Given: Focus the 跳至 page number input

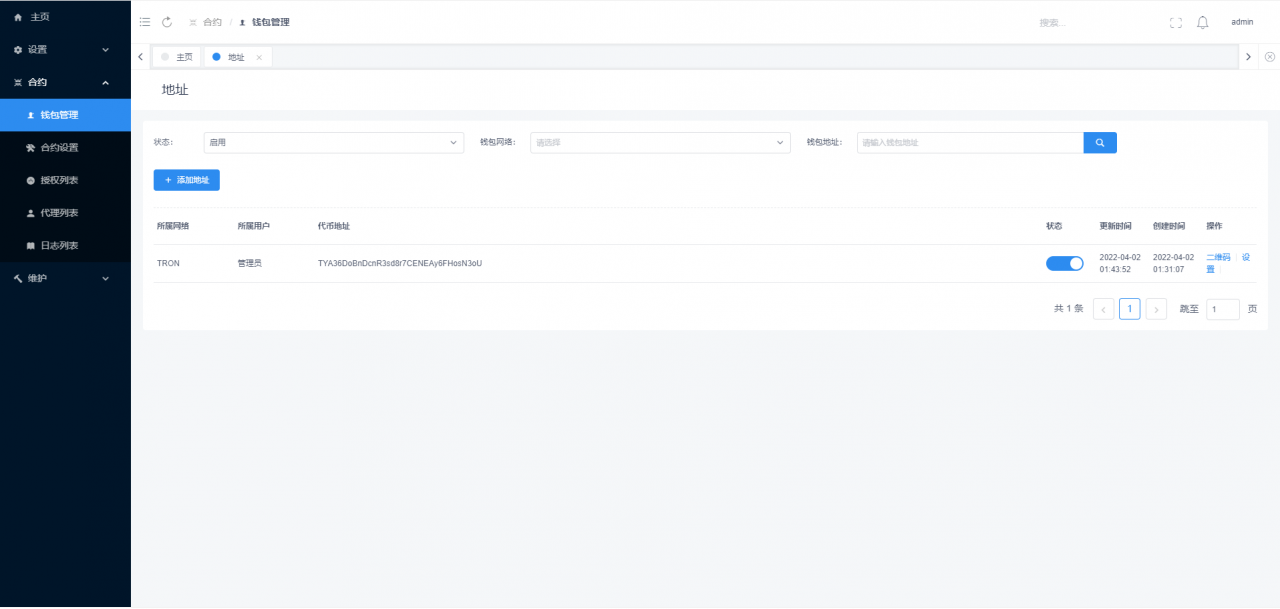Looking at the screenshot, I should click(1223, 309).
